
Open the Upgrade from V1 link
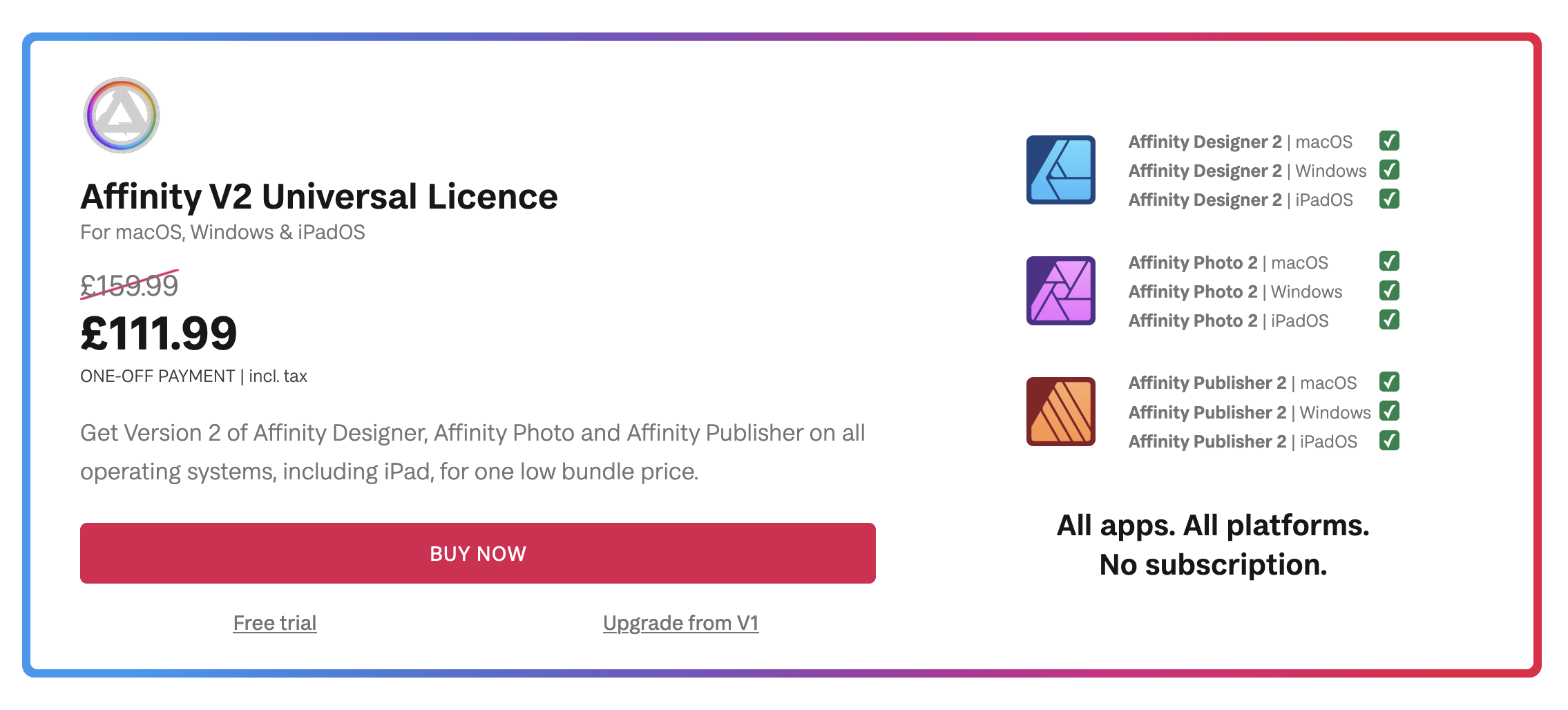681,623
